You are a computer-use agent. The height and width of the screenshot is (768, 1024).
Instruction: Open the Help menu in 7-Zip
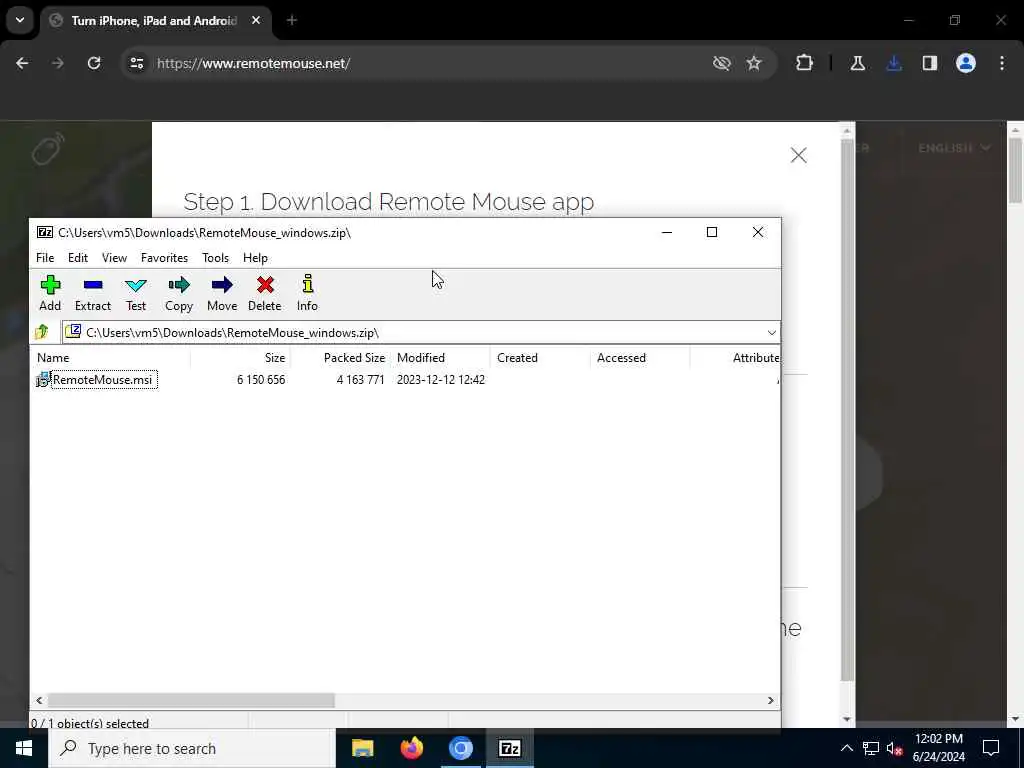tap(255, 258)
